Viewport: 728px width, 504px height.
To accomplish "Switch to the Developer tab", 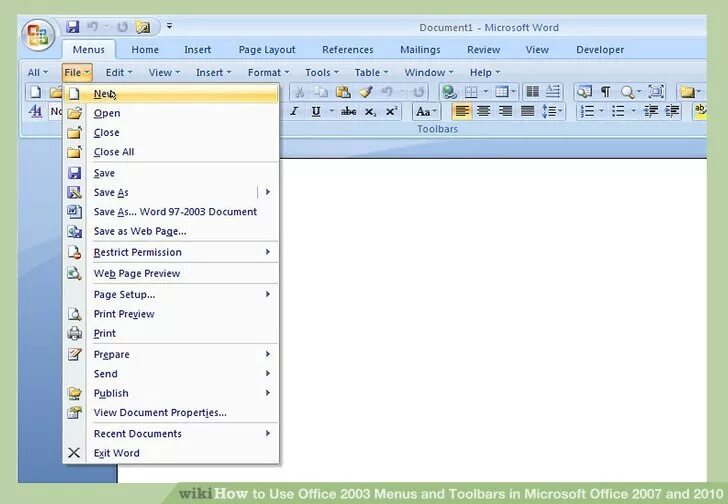I will (600, 50).
